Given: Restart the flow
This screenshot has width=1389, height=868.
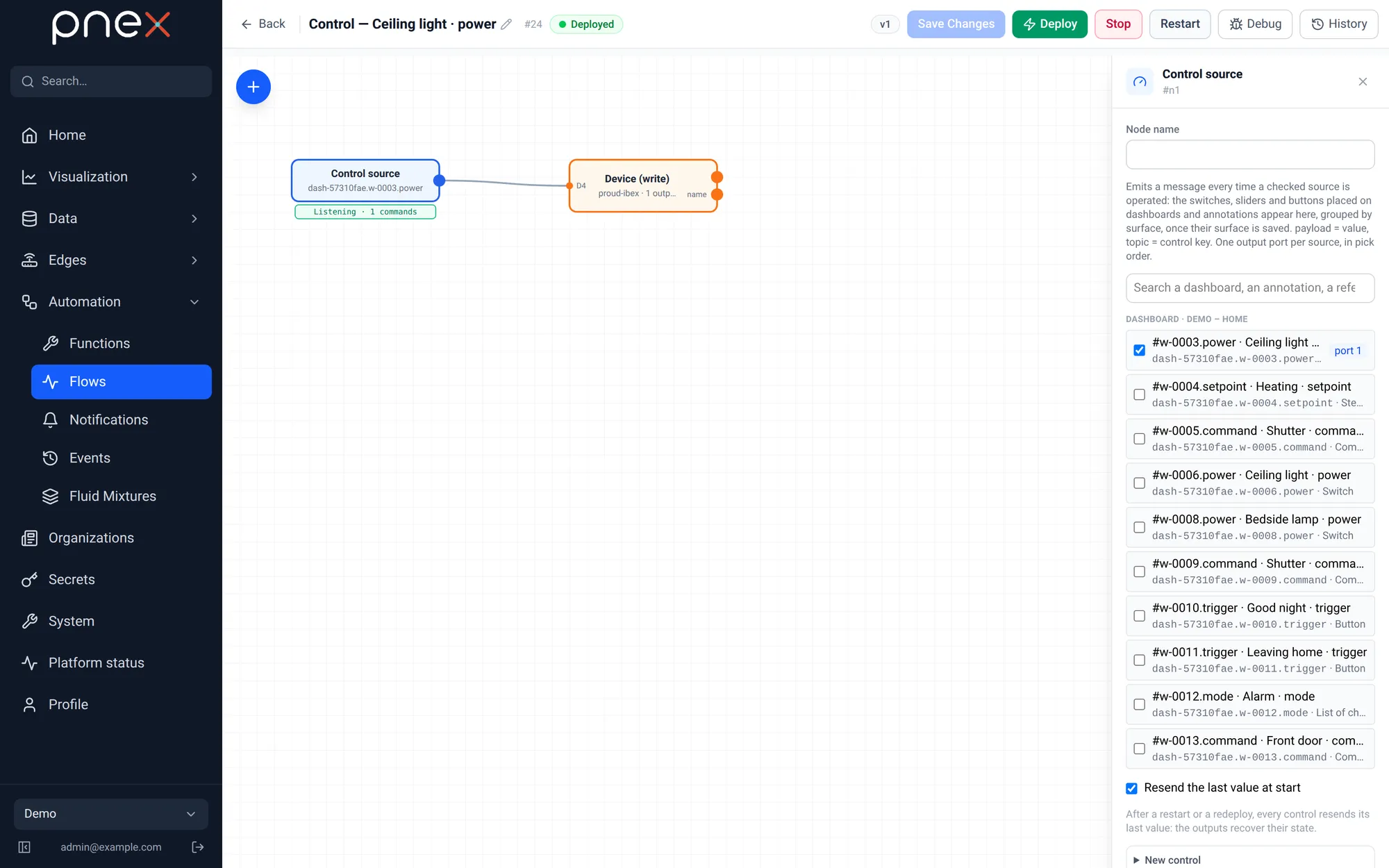Looking at the screenshot, I should tap(1180, 24).
